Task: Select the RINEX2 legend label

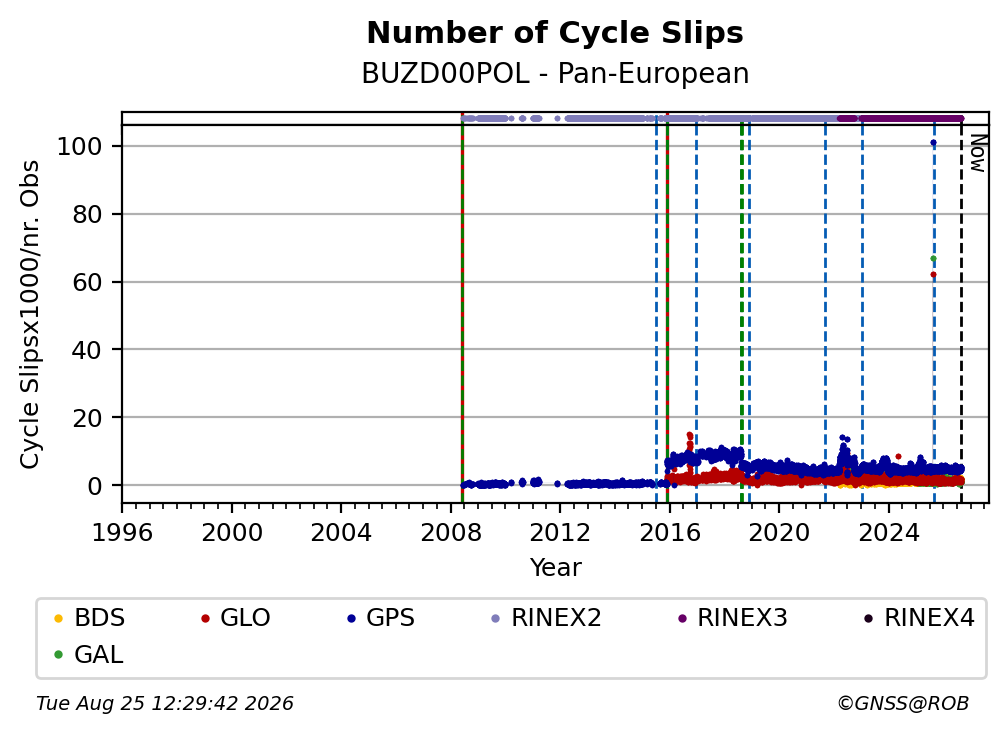Action: 556,618
